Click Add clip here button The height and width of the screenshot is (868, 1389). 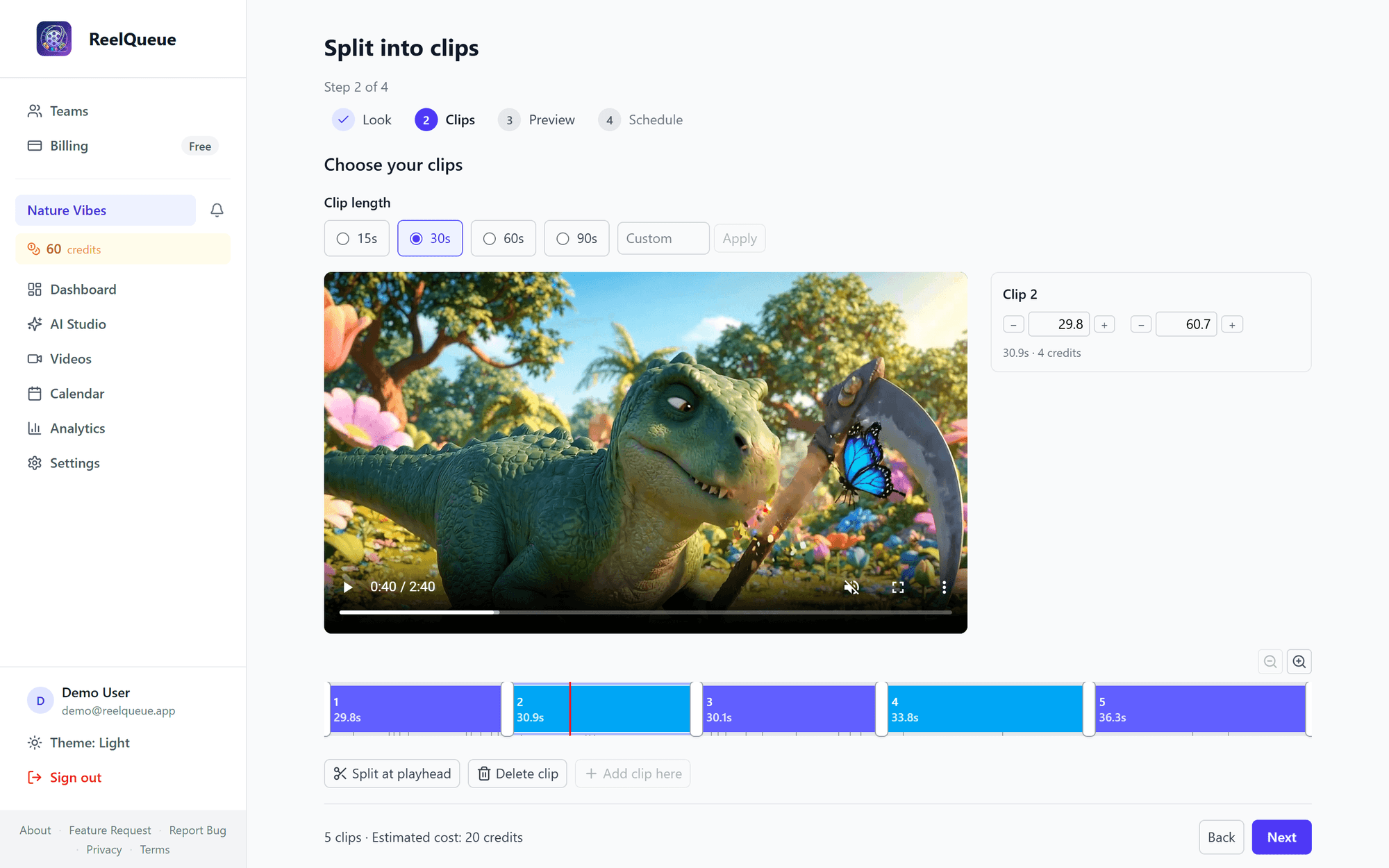pos(633,774)
